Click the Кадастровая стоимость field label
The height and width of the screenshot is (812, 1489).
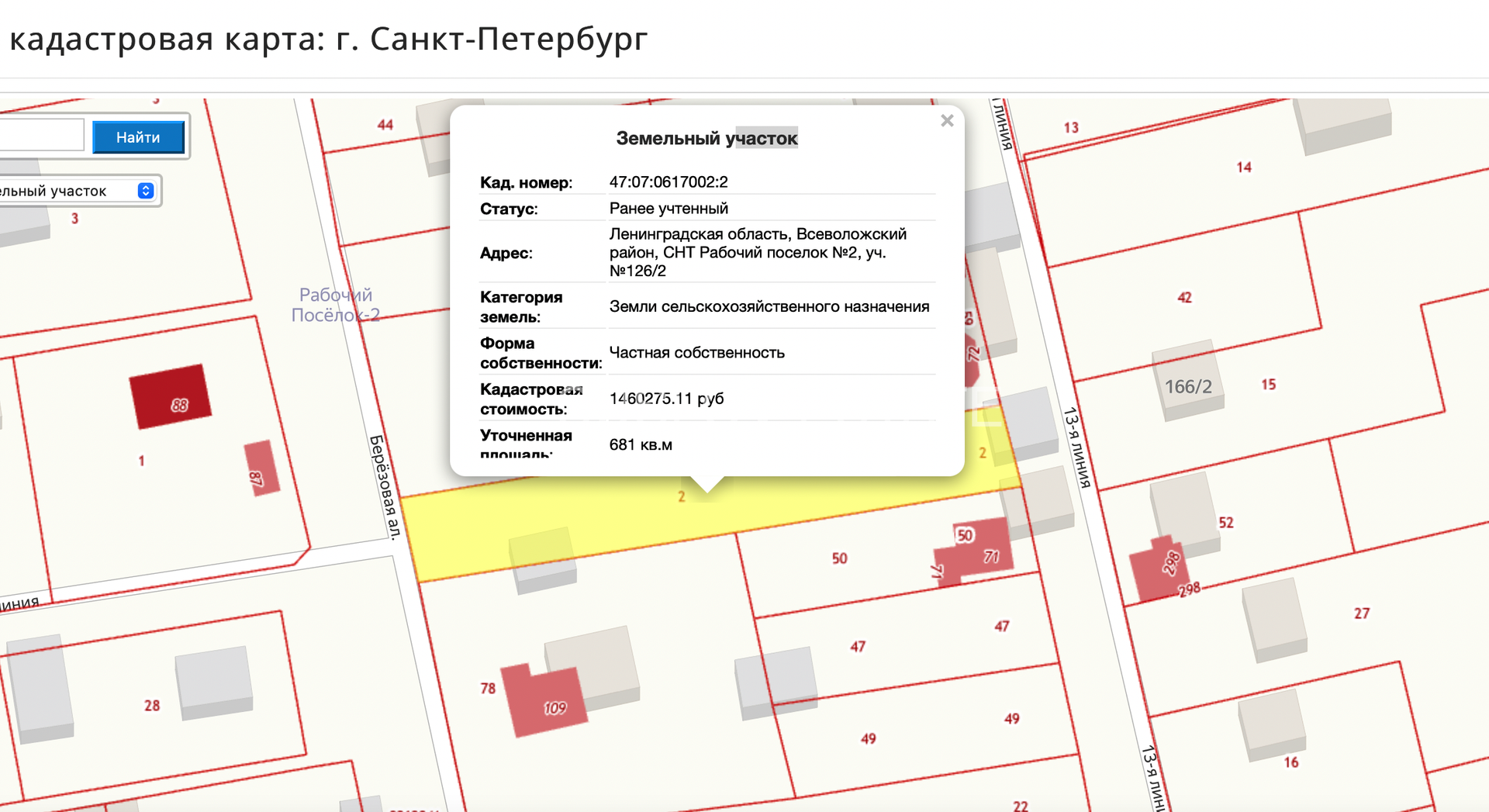tap(531, 399)
